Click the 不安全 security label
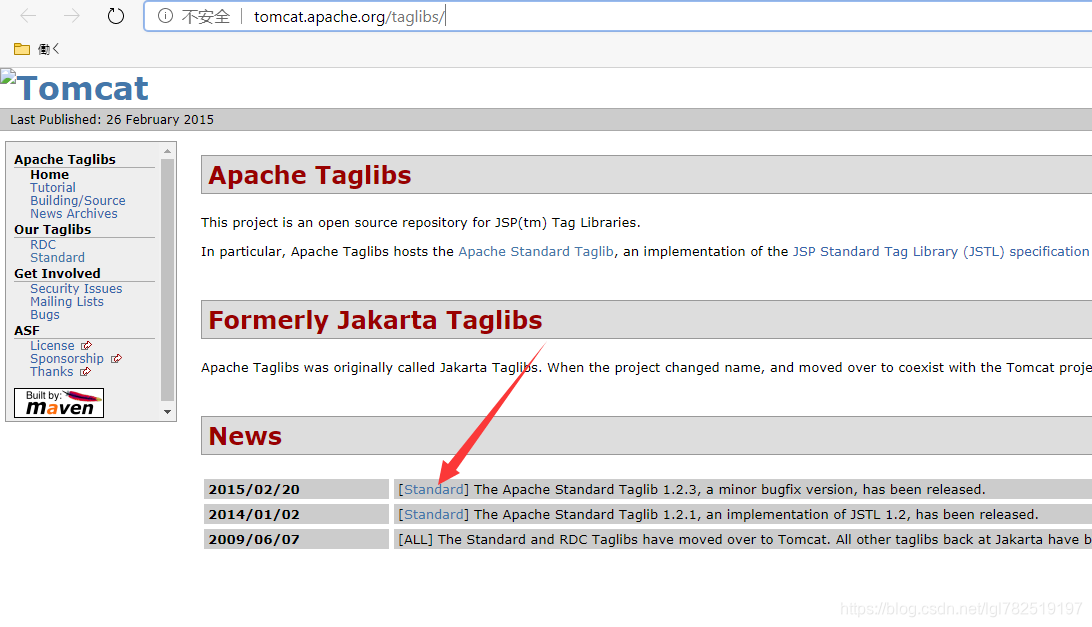 pos(205,17)
